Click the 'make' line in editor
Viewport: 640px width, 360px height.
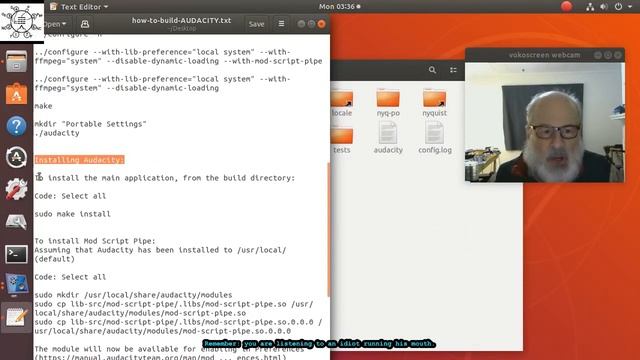[x=43, y=106]
